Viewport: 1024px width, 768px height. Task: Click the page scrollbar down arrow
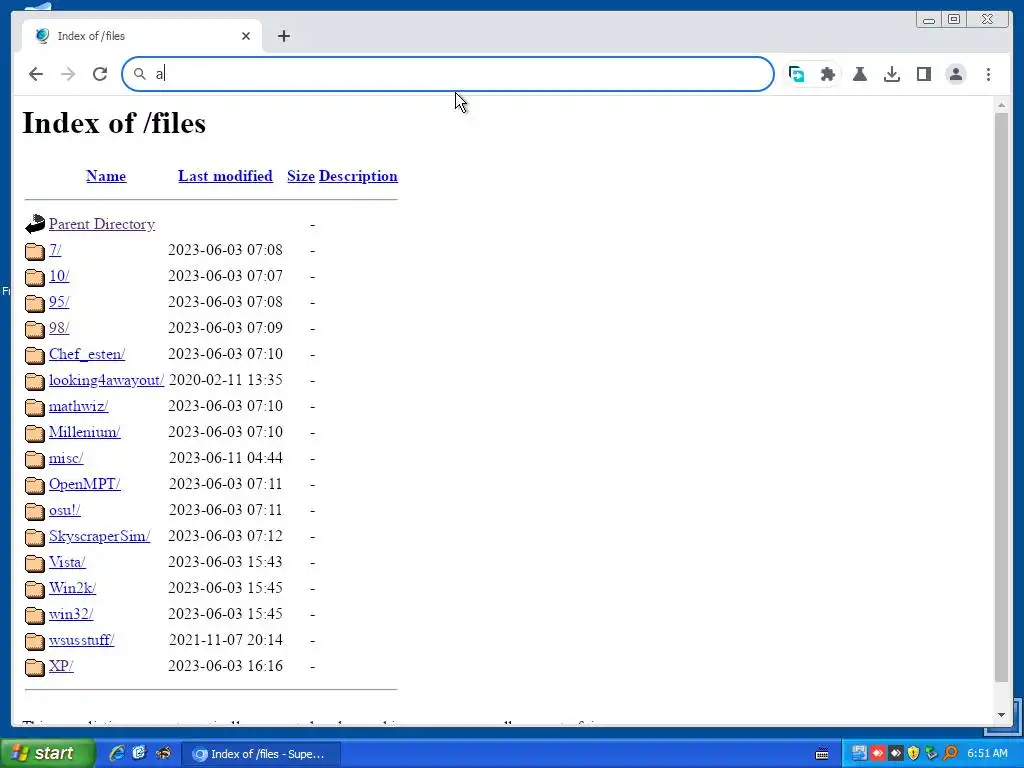1001,714
